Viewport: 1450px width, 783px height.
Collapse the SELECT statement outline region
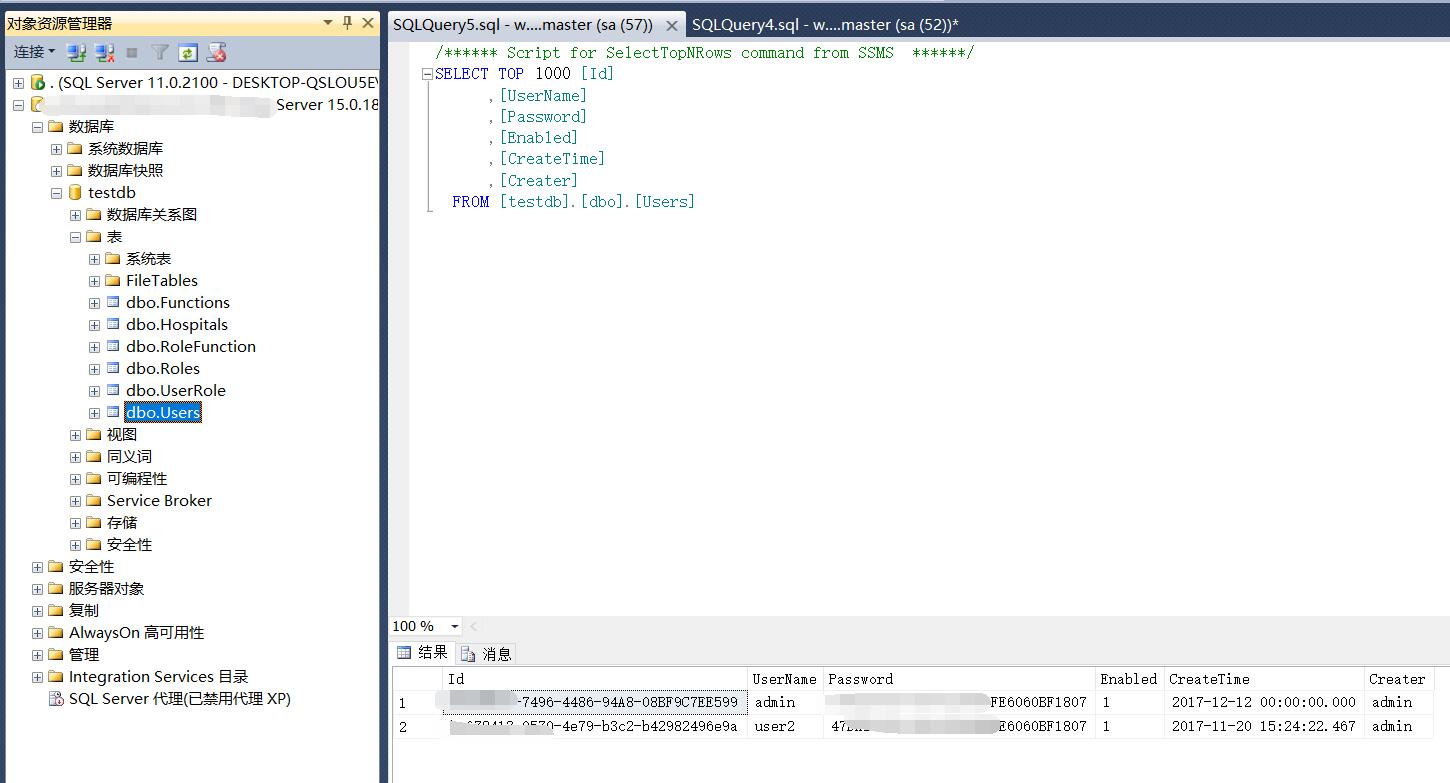tap(426, 73)
